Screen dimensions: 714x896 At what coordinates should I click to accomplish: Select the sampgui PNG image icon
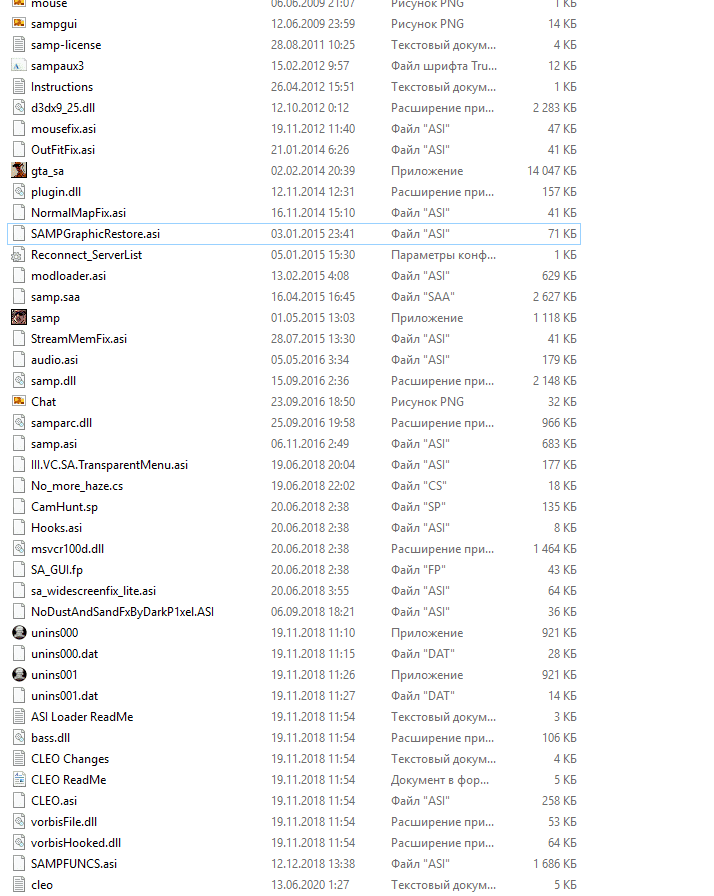click(x=18, y=24)
